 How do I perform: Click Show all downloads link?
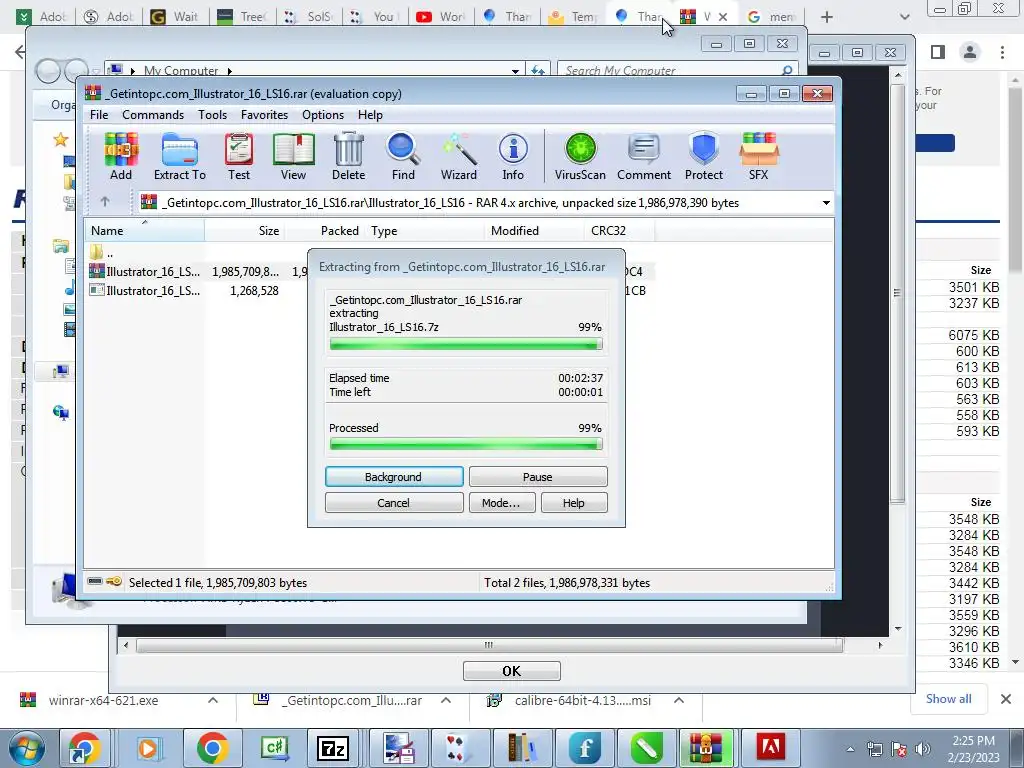tap(948, 699)
